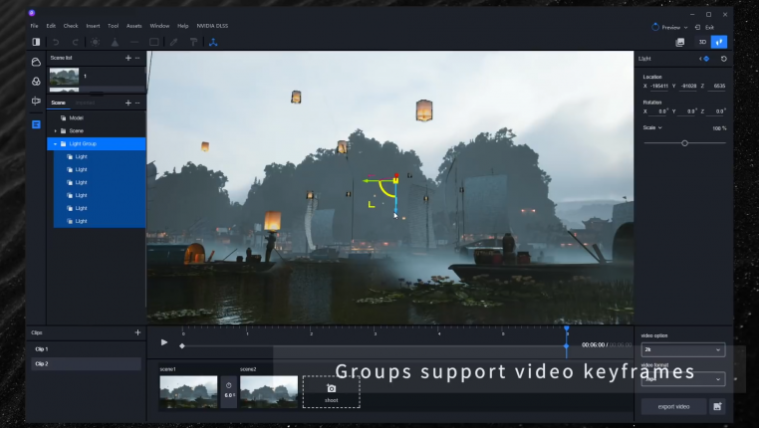The image size is (759, 428).
Task: Open the video option 2k dropdown
Action: coord(683,350)
